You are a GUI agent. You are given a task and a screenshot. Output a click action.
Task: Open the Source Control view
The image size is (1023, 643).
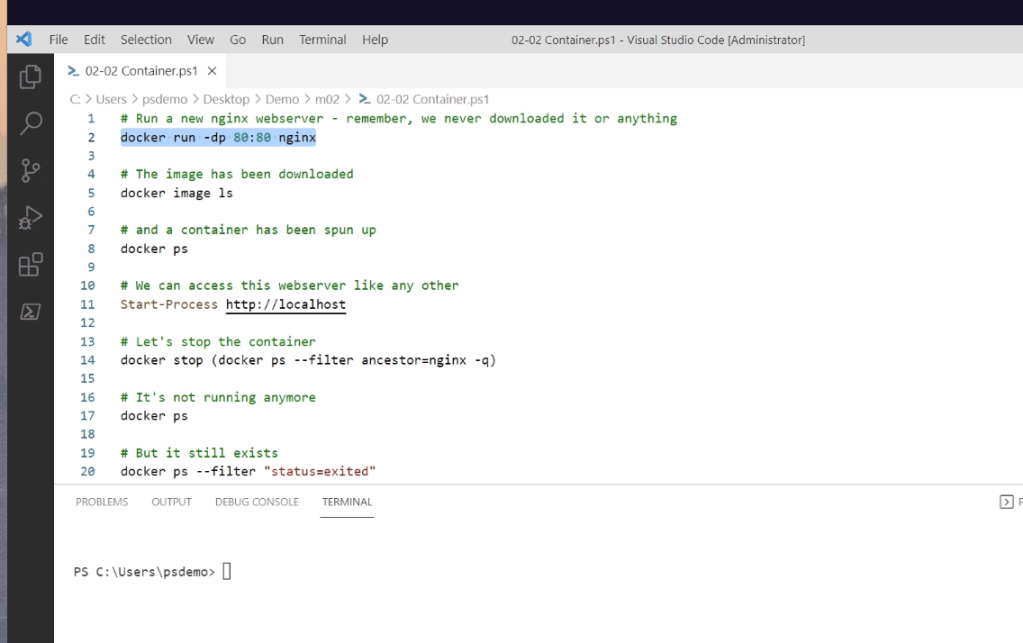point(30,170)
